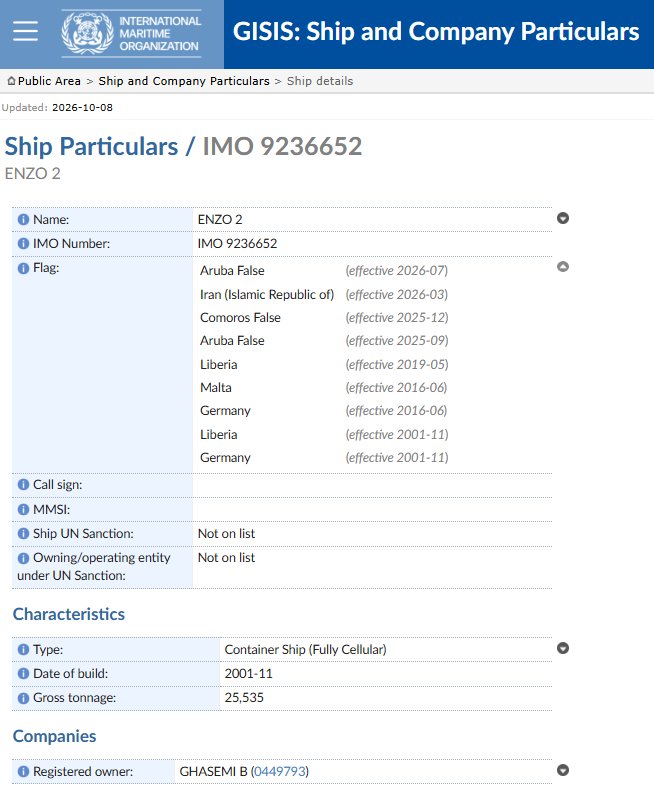Click info icon beside Date of build
Image resolution: width=654 pixels, height=796 pixels.
tap(23, 673)
